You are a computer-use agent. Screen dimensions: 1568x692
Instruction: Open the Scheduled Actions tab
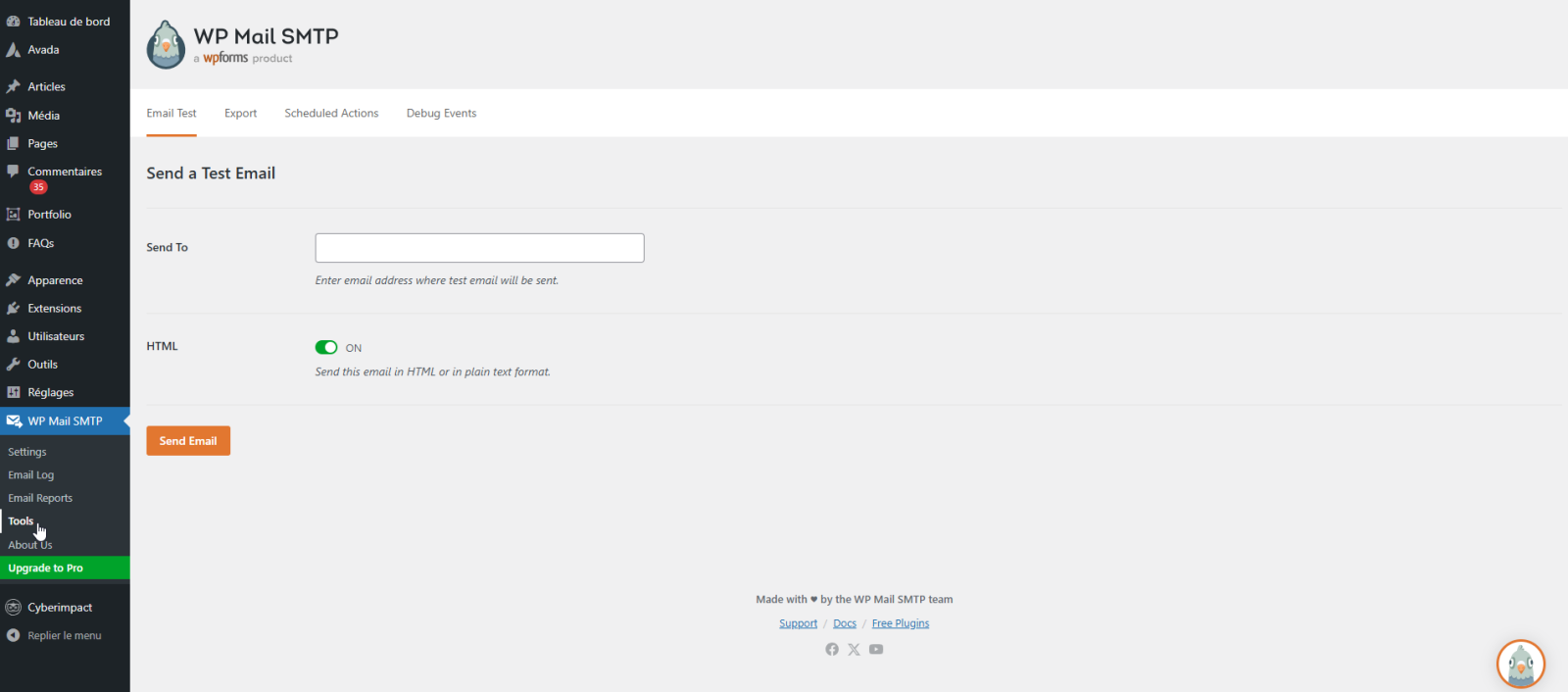(331, 114)
